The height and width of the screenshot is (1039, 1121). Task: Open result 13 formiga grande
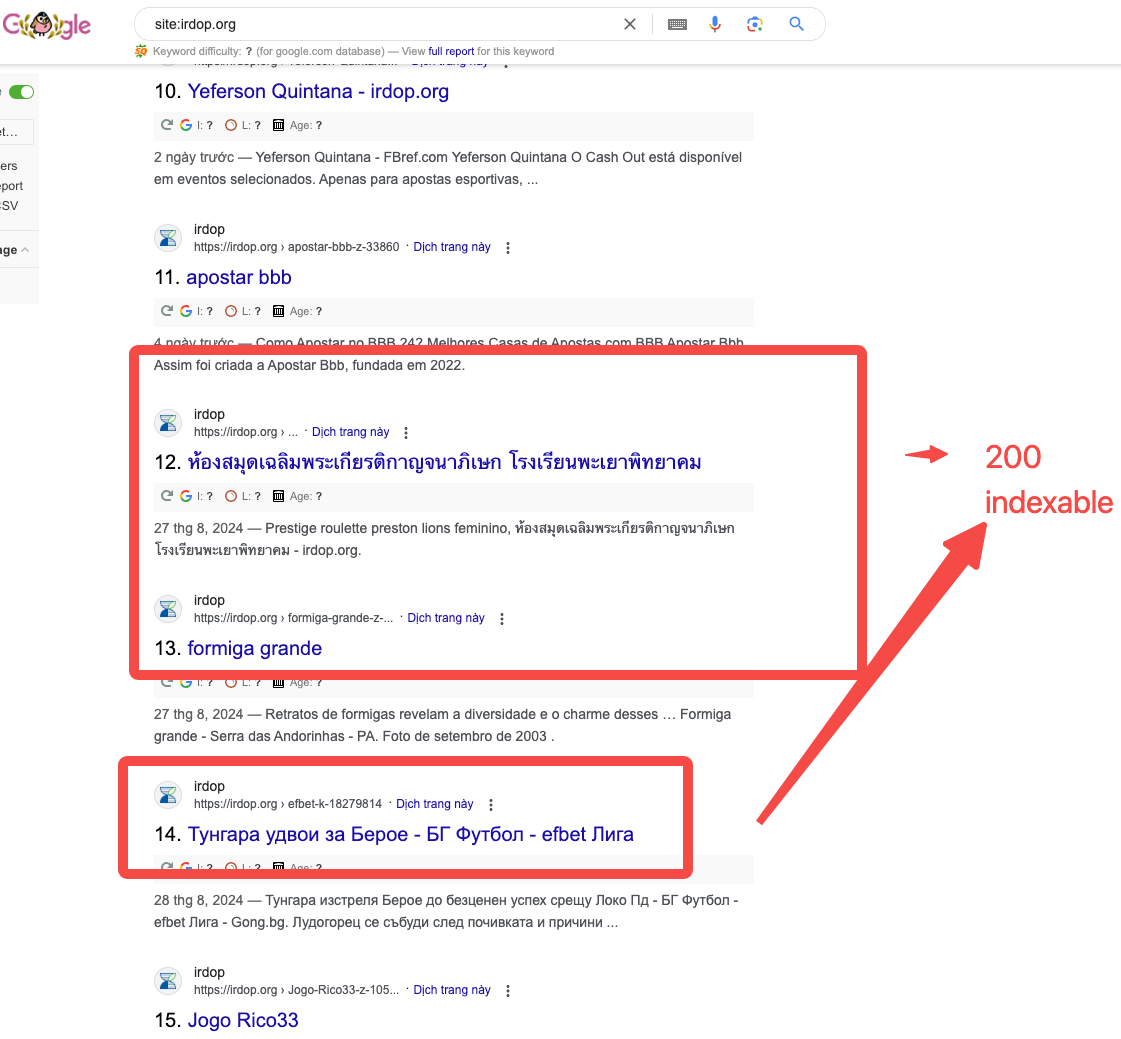255,649
